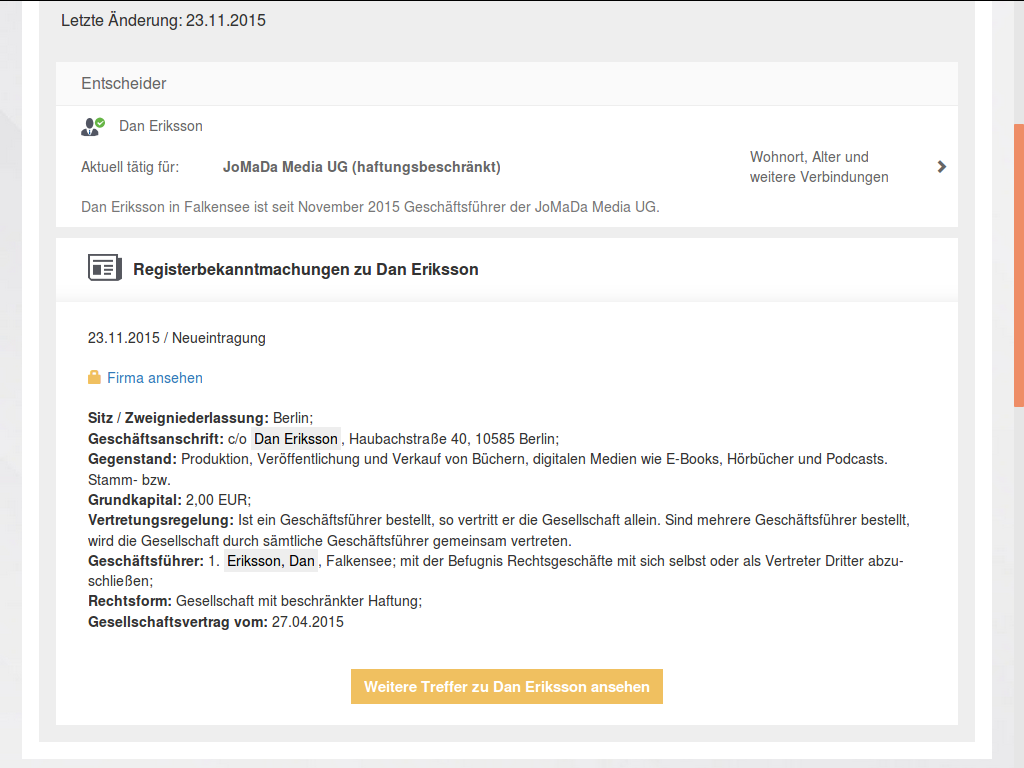This screenshot has width=1024, height=768.
Task: Select highlighted 'Eriksson, Dan' under Geschäftsführer
Action: coord(271,561)
